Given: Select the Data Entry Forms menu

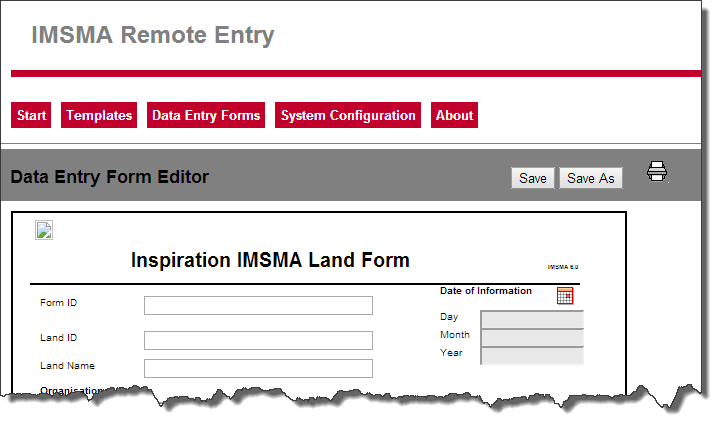Looking at the screenshot, I should (x=206, y=116).
